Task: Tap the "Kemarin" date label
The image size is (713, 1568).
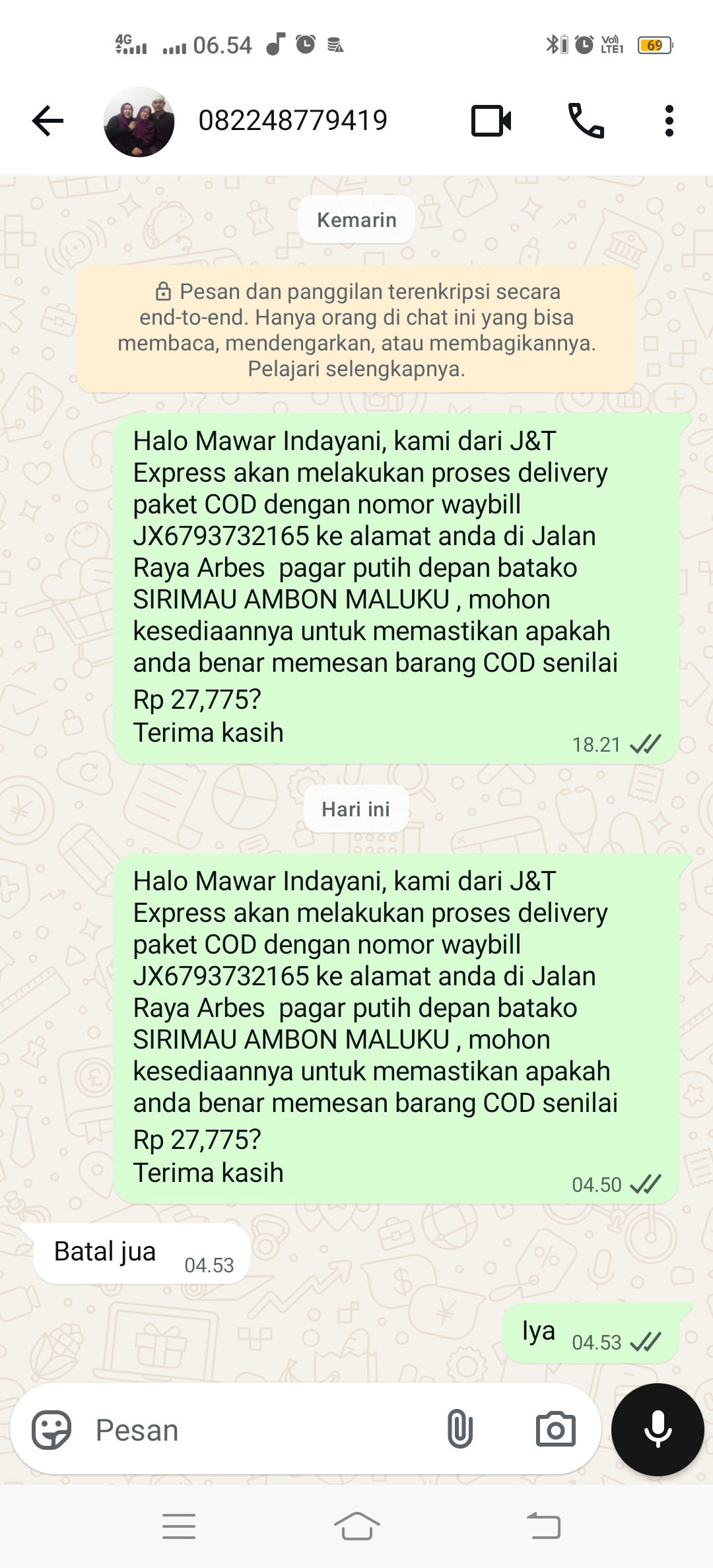Action: [356, 220]
